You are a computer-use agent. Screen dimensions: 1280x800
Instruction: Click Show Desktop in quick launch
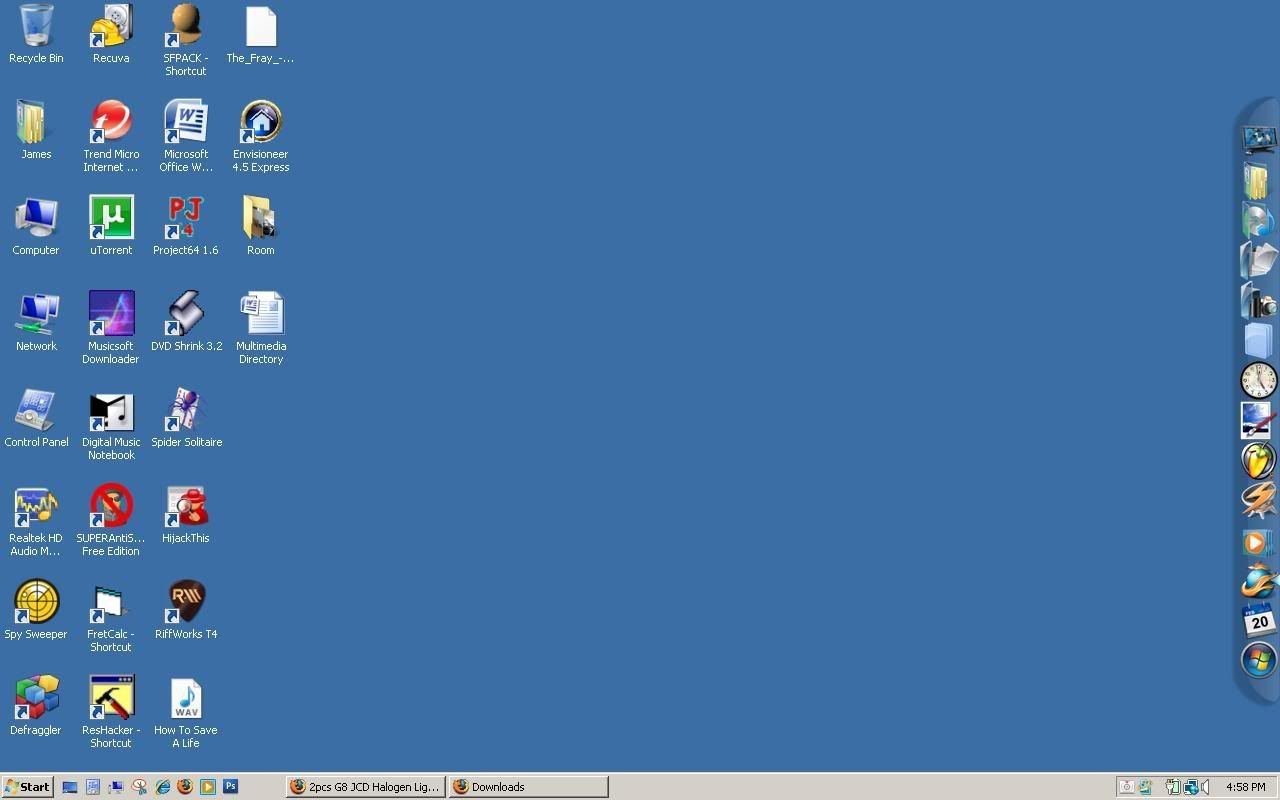click(x=70, y=787)
